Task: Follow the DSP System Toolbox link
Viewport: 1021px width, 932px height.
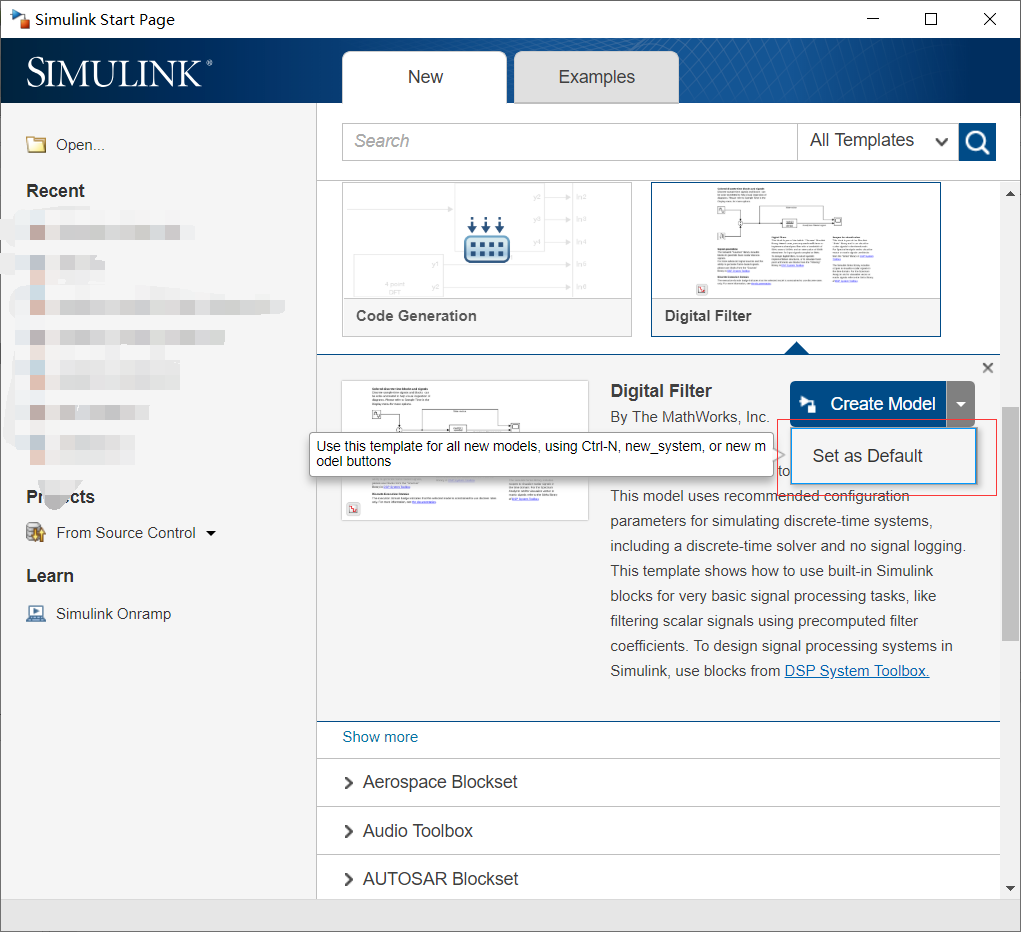Action: [855, 670]
